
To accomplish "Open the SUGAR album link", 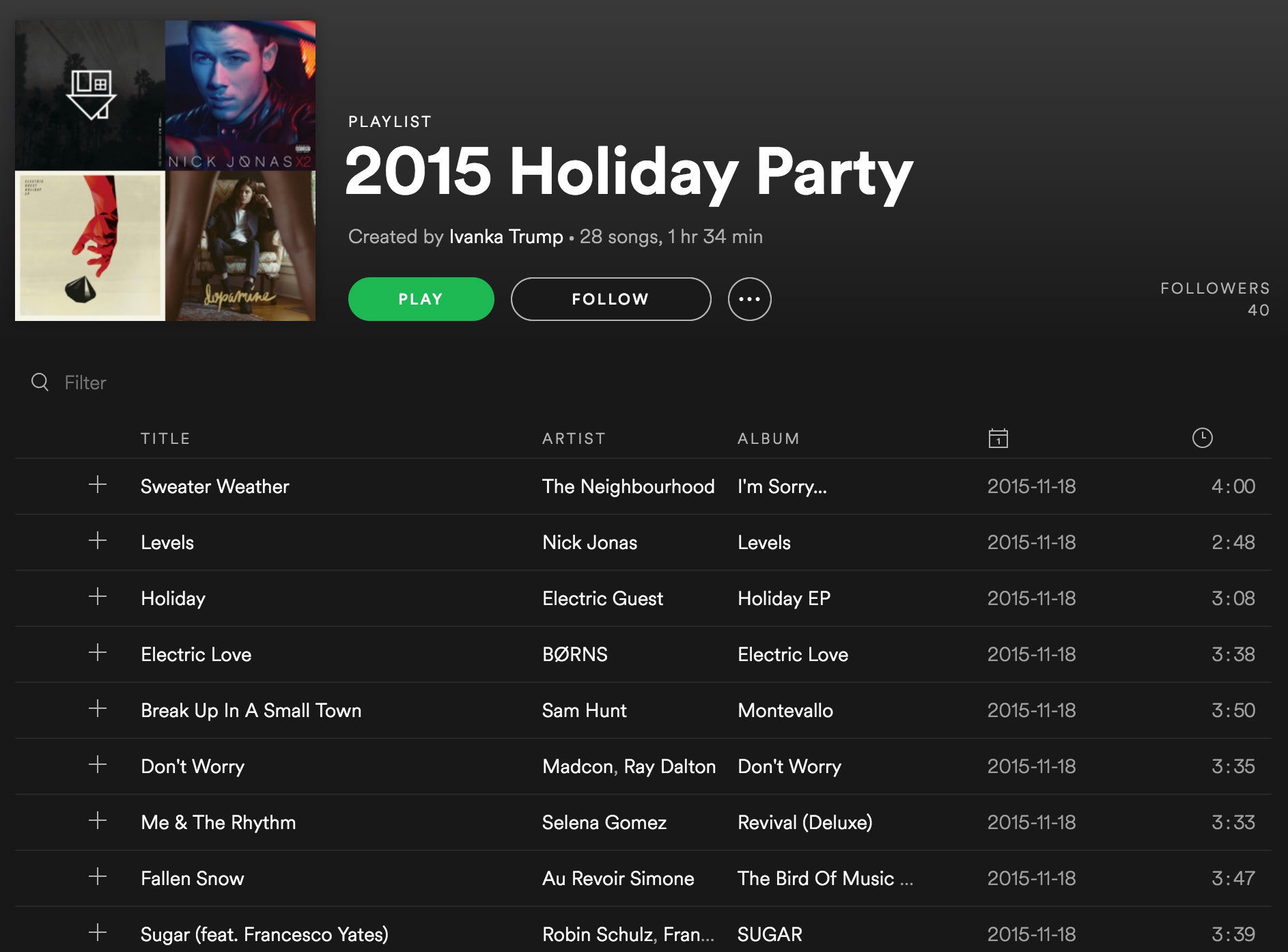I will pyautogui.click(x=770, y=934).
